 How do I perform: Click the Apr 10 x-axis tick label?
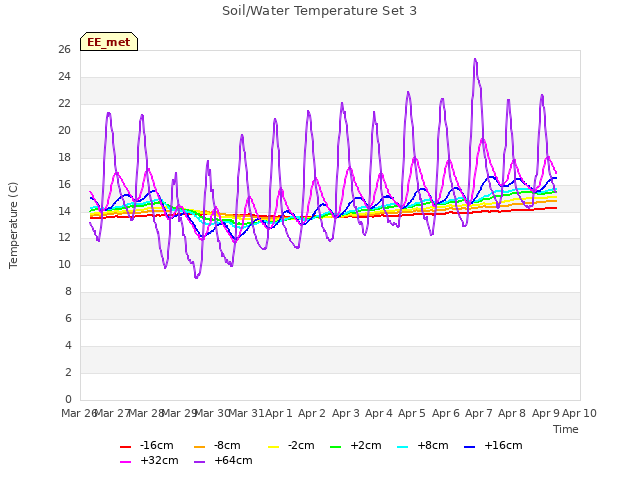(x=579, y=413)
